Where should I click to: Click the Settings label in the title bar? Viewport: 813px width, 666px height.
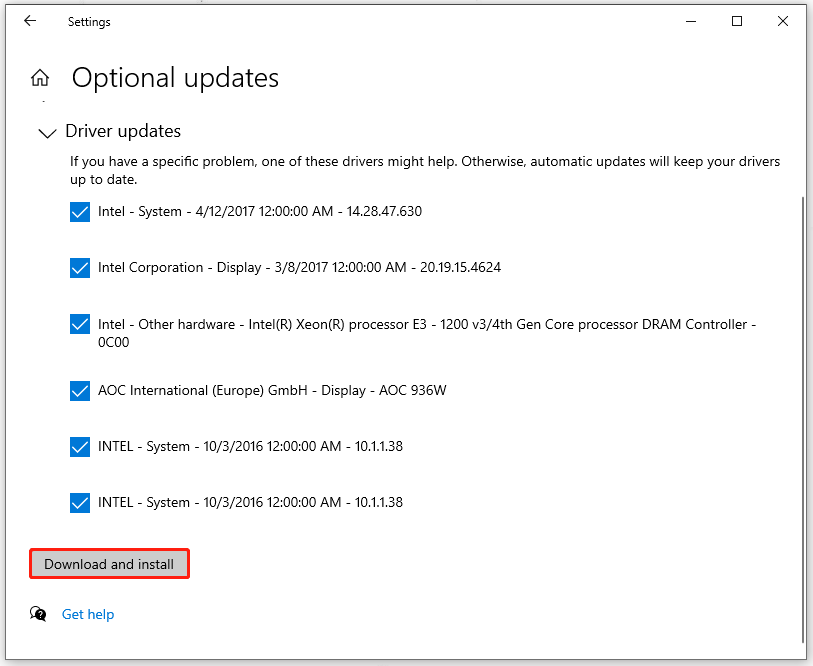click(89, 21)
